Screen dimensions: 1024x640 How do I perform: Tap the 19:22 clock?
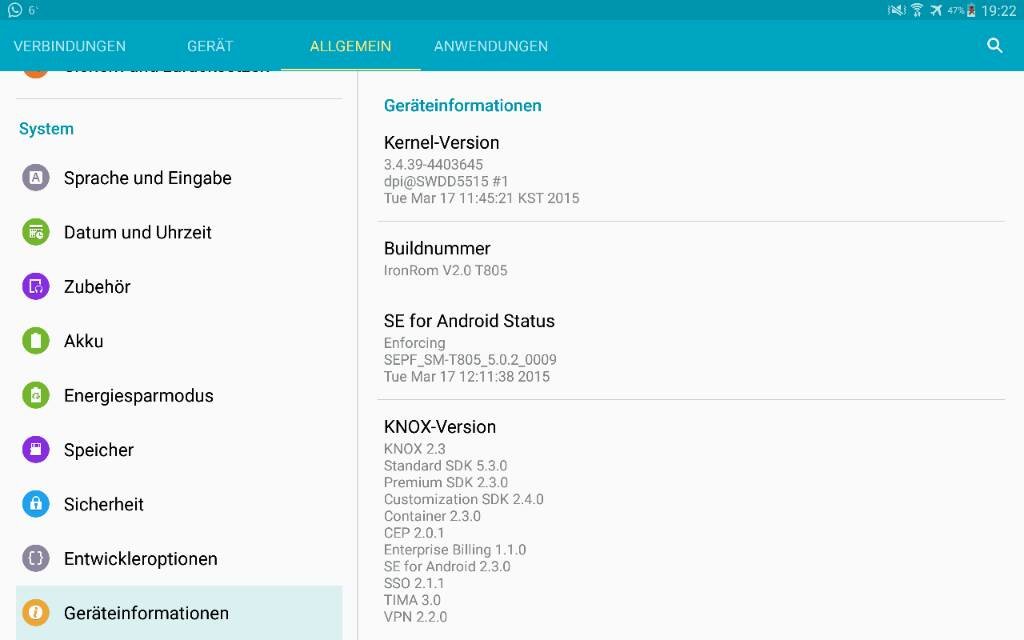coord(999,10)
